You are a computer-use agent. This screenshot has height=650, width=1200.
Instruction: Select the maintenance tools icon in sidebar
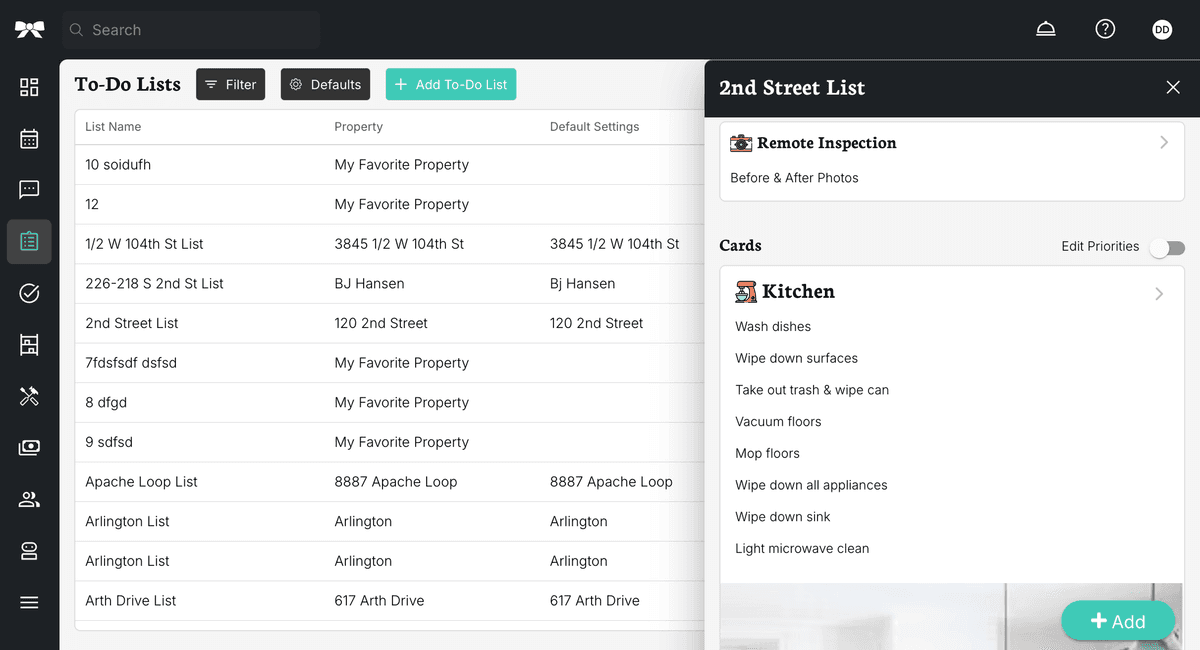click(x=29, y=396)
